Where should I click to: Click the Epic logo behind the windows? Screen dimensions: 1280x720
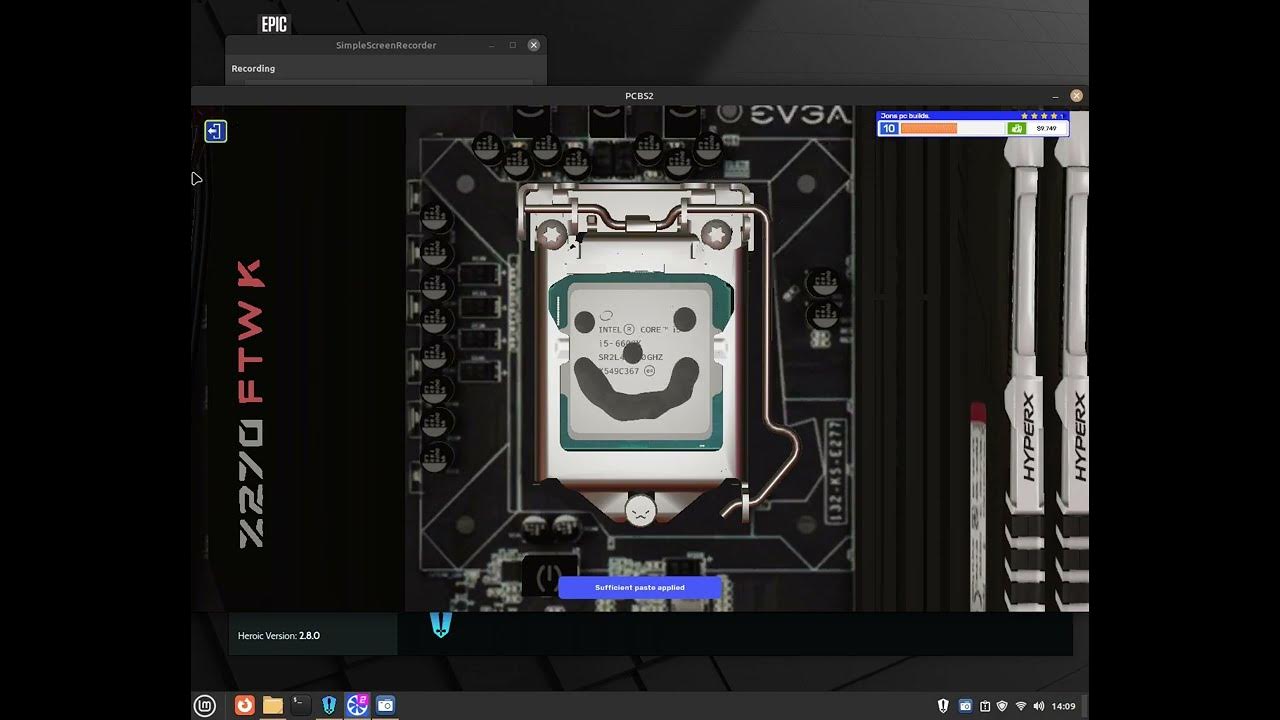pos(274,25)
